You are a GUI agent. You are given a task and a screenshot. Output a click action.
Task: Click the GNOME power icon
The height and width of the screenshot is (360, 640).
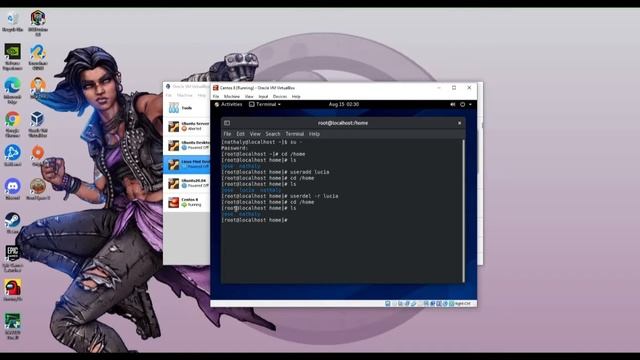coord(462,104)
